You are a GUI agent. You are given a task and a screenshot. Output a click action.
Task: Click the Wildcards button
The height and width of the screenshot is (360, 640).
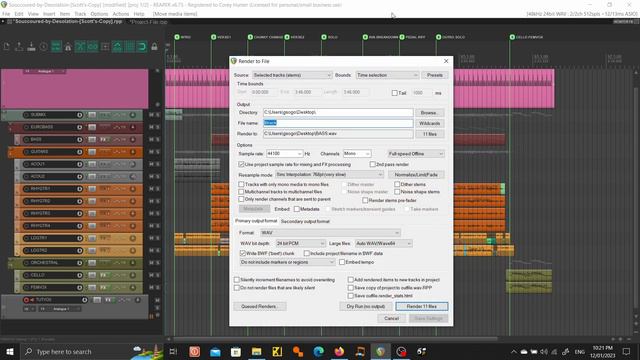pyautogui.click(x=429, y=123)
